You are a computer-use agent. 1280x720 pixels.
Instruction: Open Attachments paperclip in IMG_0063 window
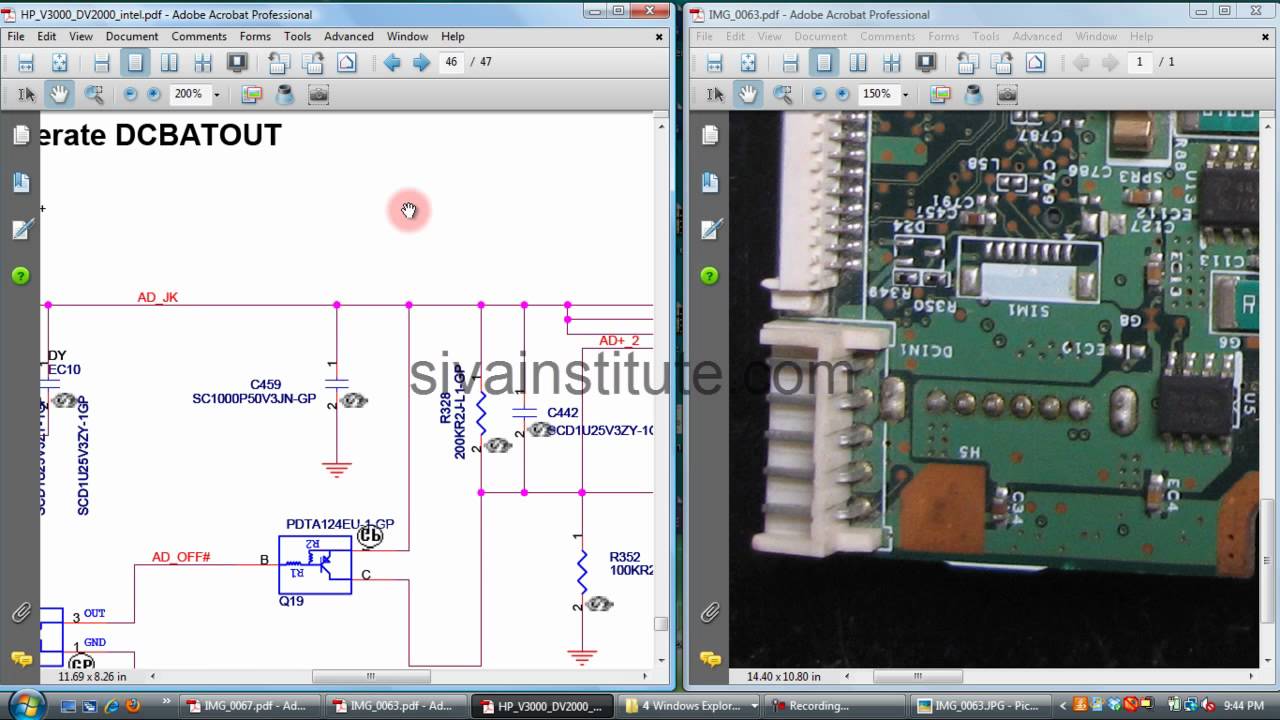coord(710,612)
